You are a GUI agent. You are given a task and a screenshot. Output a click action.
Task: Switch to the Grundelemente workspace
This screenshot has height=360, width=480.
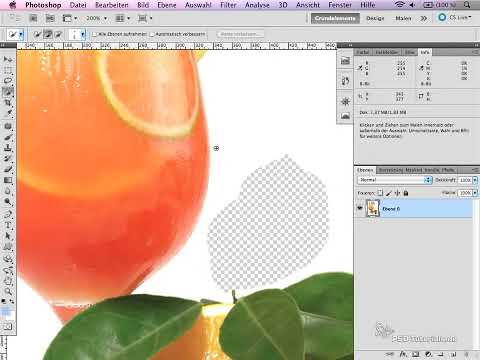(x=335, y=18)
